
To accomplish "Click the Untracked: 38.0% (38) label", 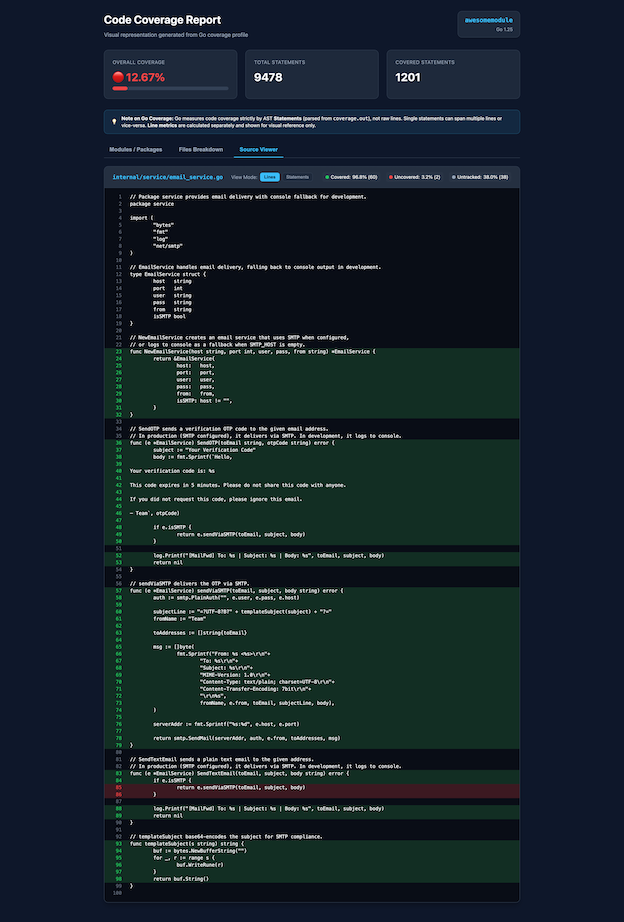I will pyautogui.click(x=482, y=177).
